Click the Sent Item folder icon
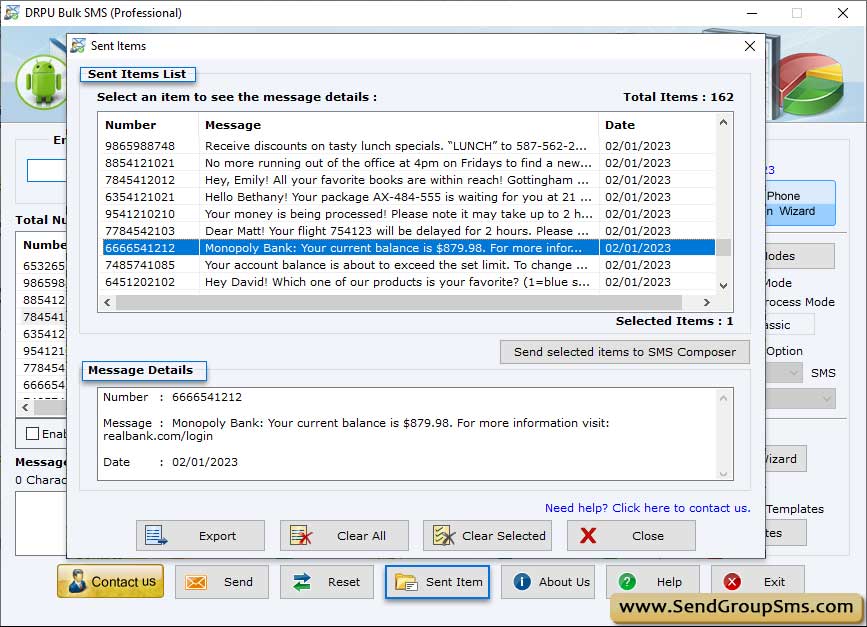Screen dimensions: 867x627 (406, 582)
